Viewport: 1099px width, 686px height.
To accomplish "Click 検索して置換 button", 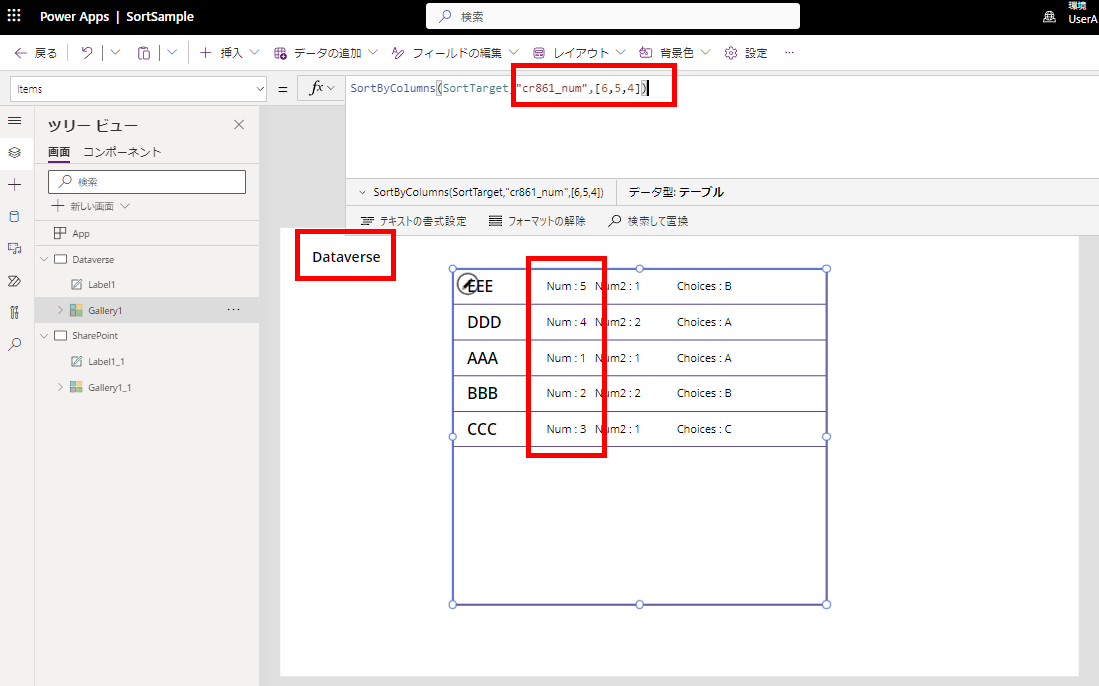I will point(648,221).
